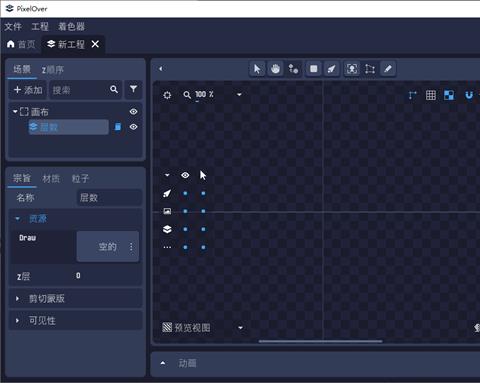
Task: Open the 着色器 menu
Action: pos(71,27)
